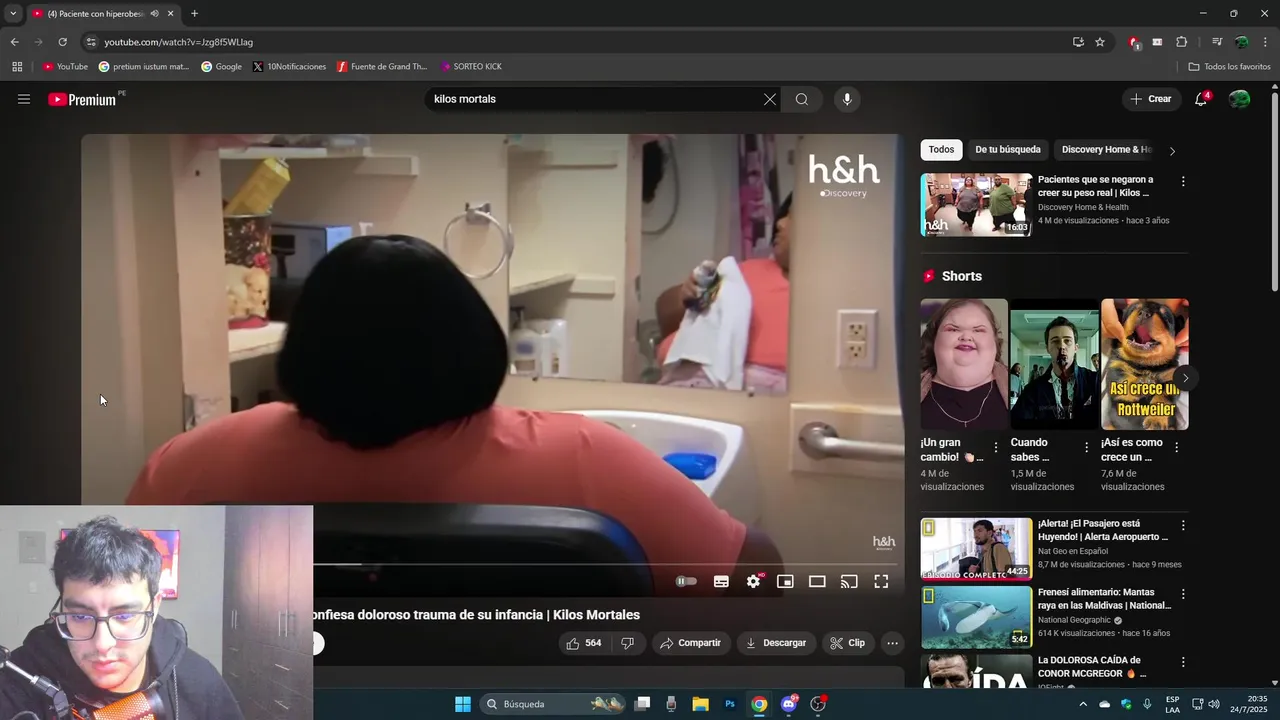Open Discord from taskbar
The height and width of the screenshot is (720, 1280).
tap(790, 704)
